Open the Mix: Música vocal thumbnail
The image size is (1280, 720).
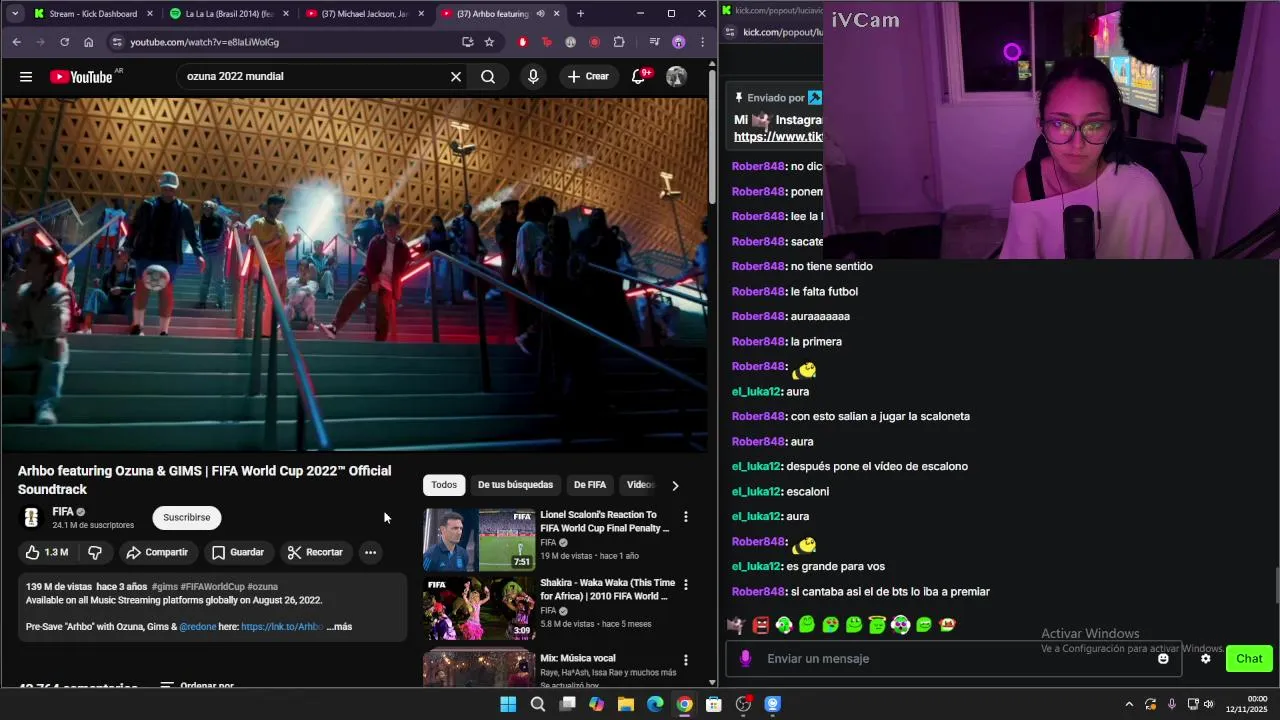point(479,666)
